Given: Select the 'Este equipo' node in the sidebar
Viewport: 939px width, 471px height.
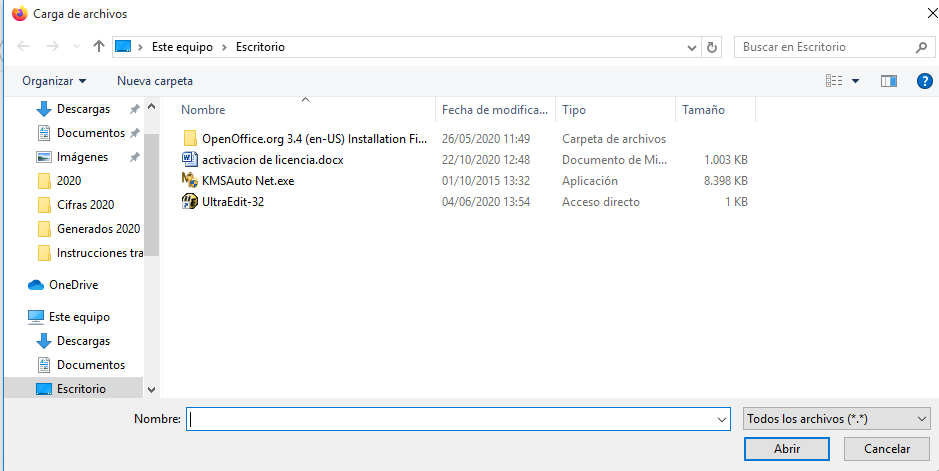Looking at the screenshot, I should pos(79,317).
